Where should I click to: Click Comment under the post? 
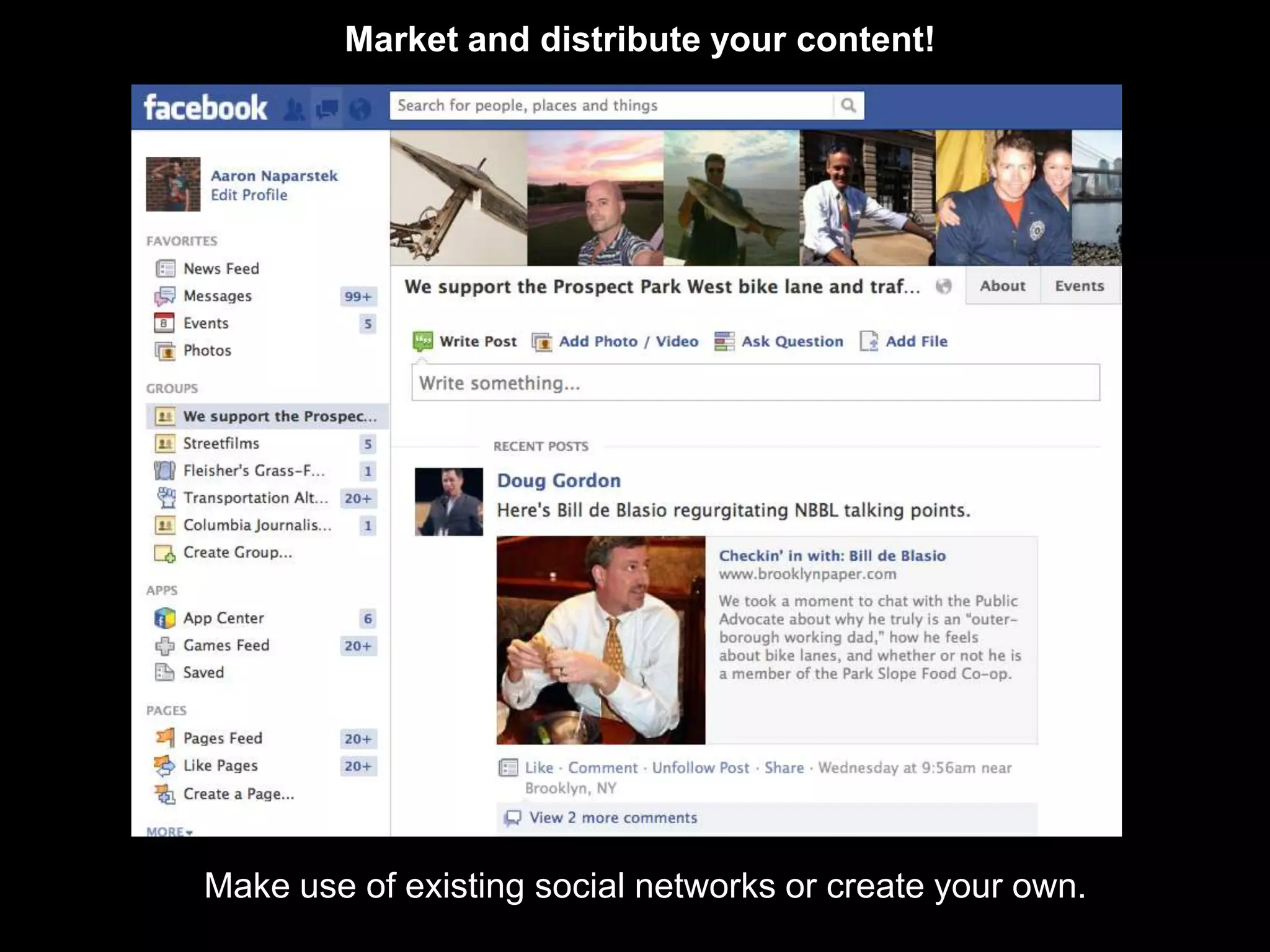(603, 768)
